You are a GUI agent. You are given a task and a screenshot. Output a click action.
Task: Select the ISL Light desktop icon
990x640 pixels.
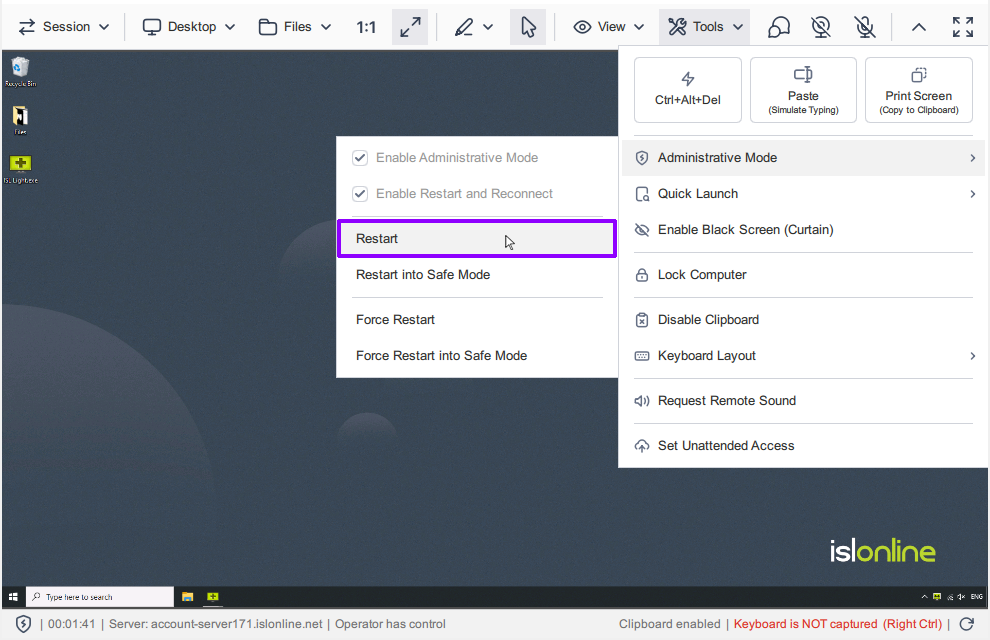point(20,169)
